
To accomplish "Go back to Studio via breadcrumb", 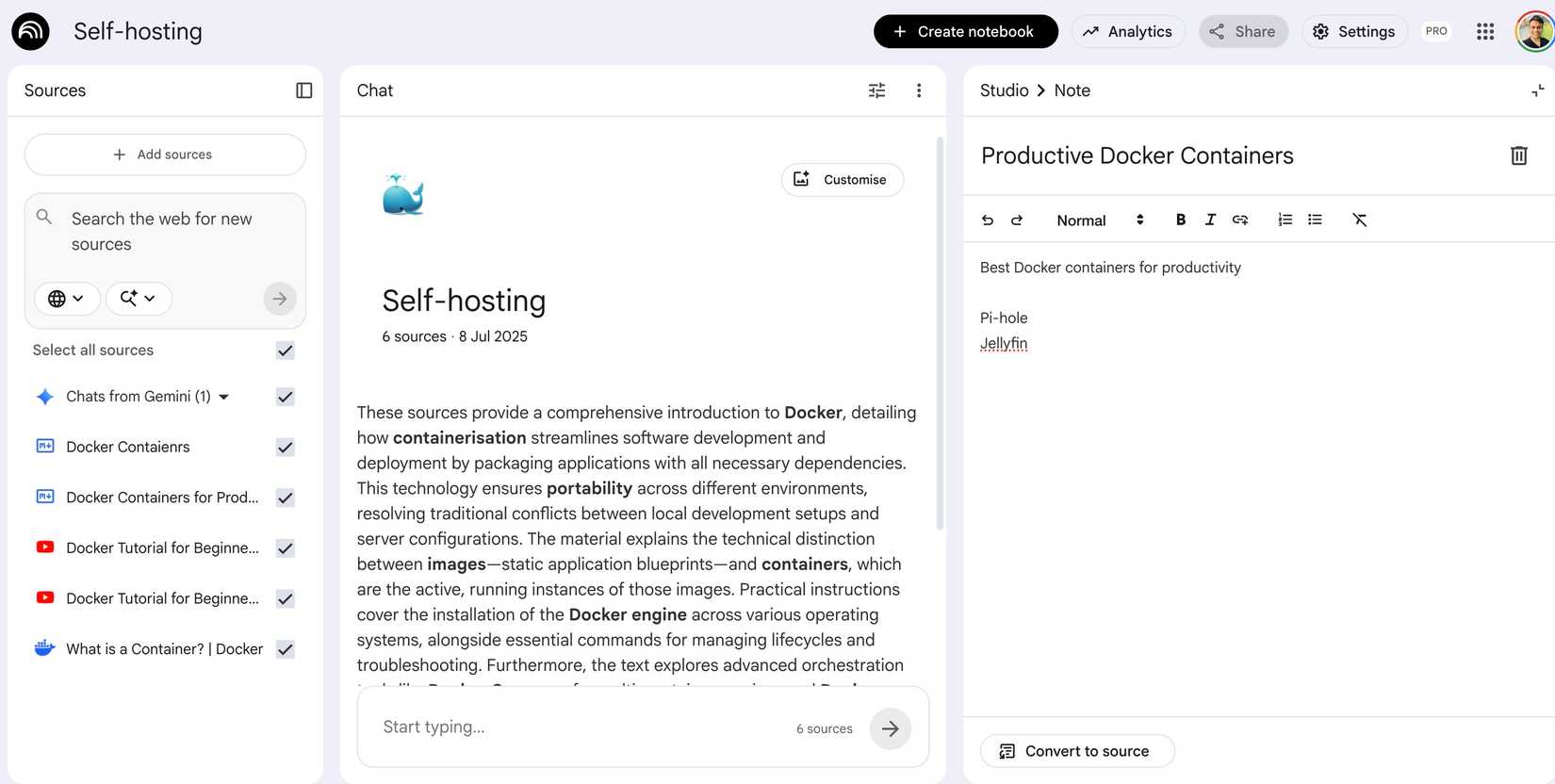I will 1004,90.
